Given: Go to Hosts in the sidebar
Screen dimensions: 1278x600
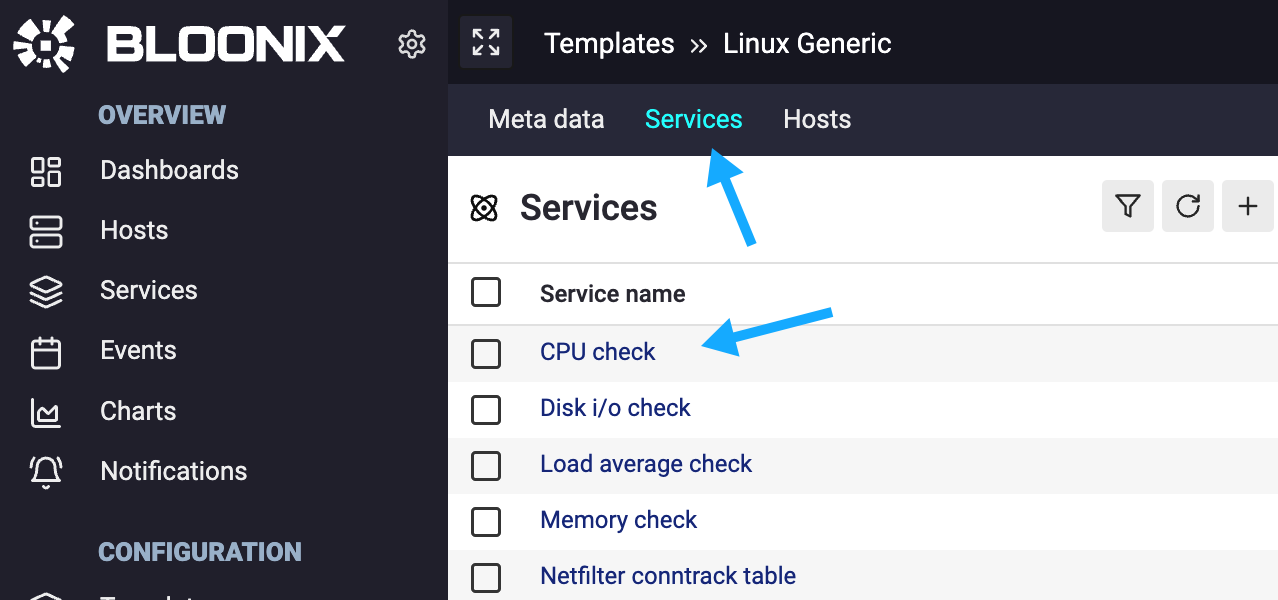Looking at the screenshot, I should pos(134,230).
